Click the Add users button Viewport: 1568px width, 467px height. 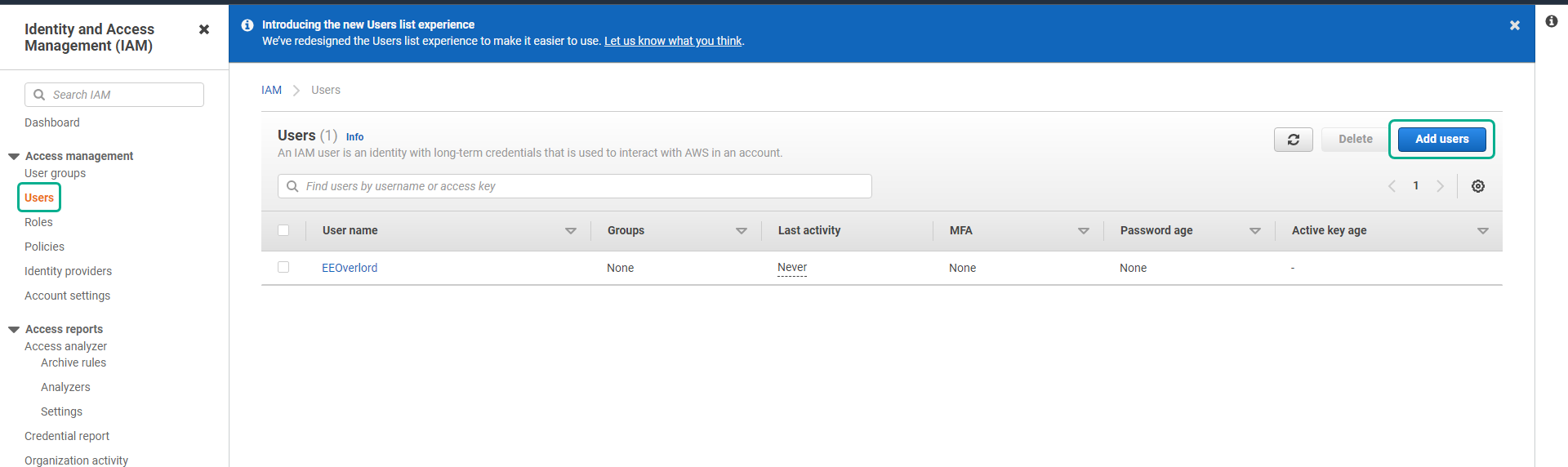[x=1441, y=139]
